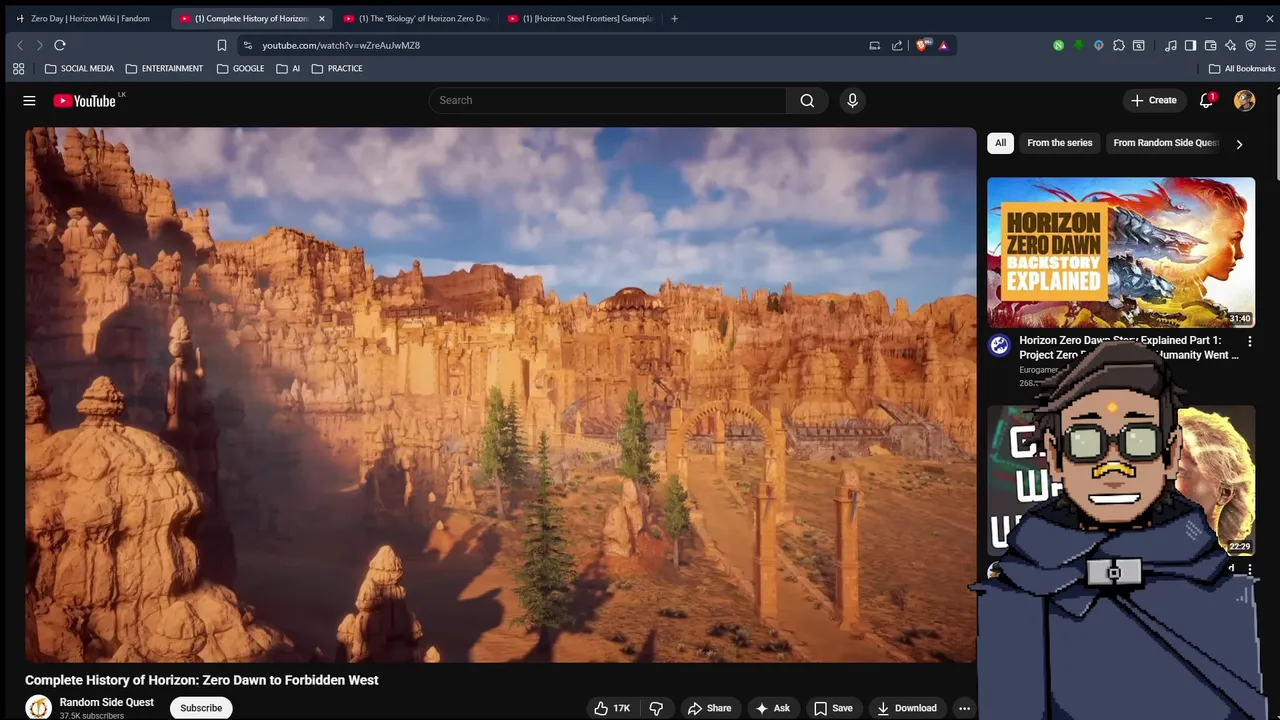Open the YouTube hamburger guide menu

coord(29,100)
